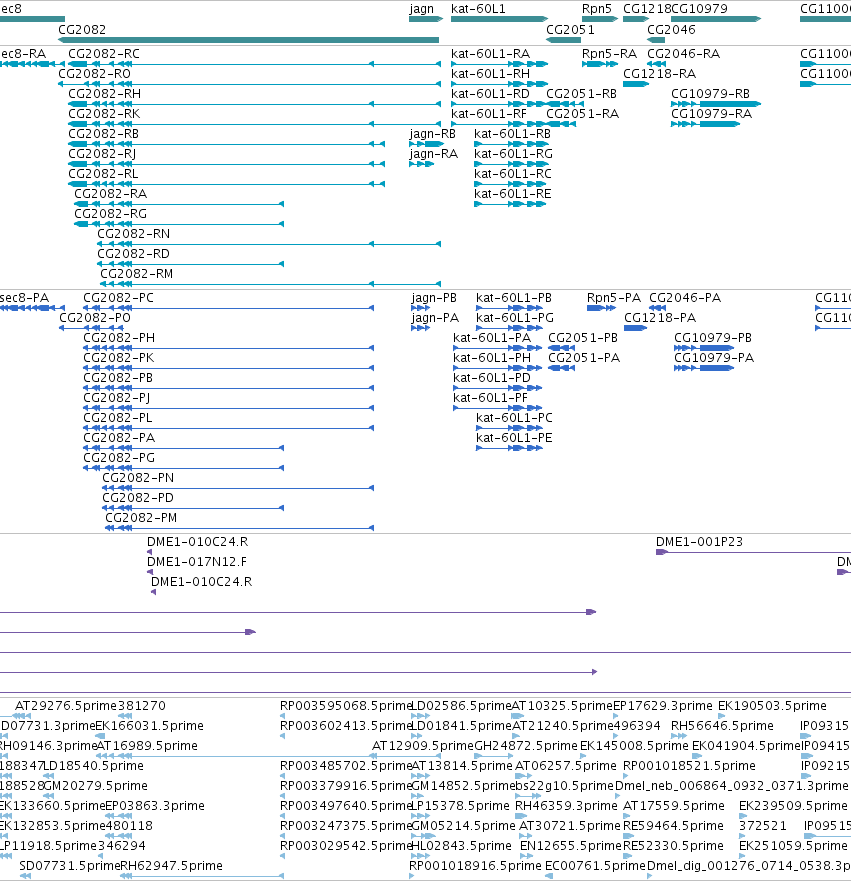Select the CG2082-RM transcript label
This screenshot has width=851, height=881.
[136, 274]
